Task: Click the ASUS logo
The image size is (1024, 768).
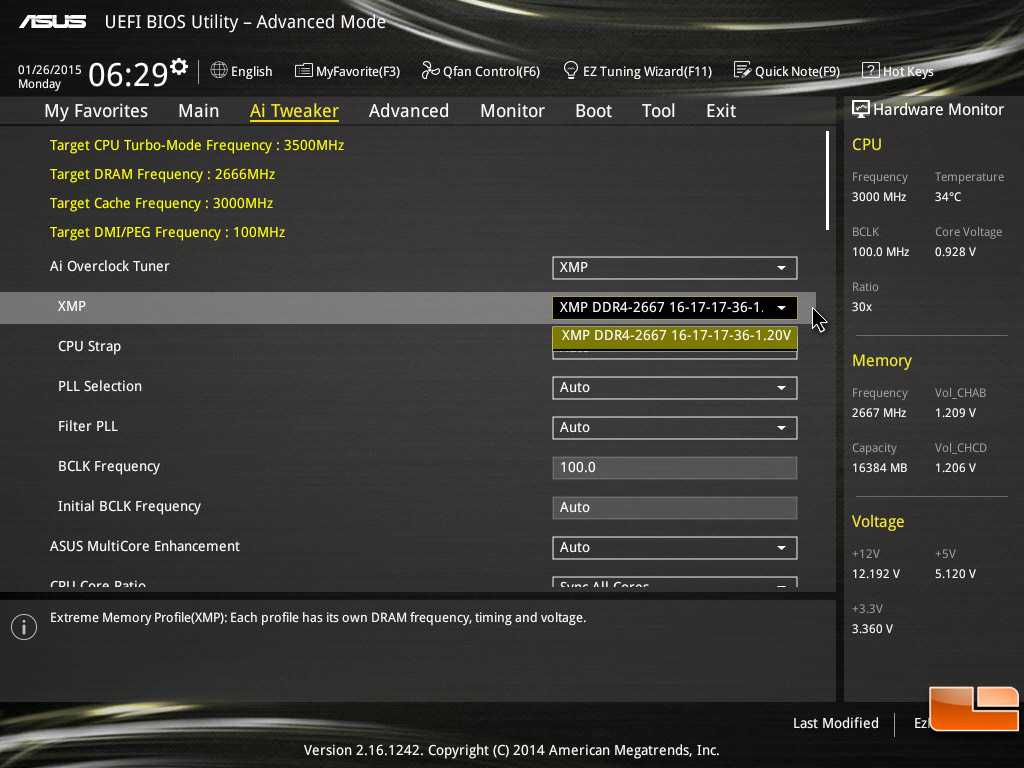Action: pos(53,22)
